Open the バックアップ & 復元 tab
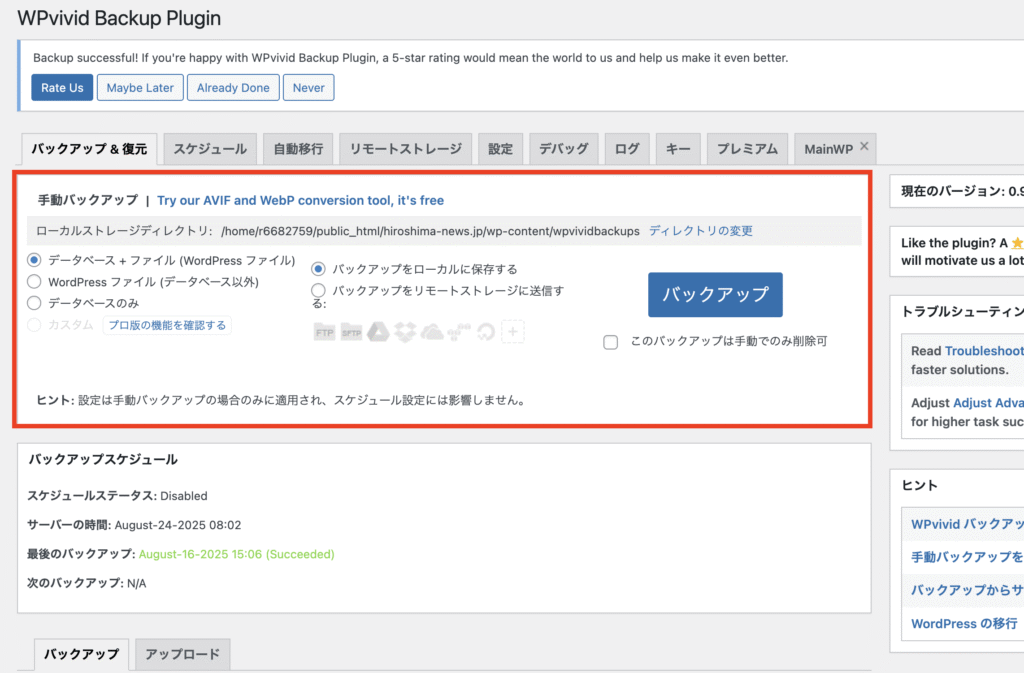The image size is (1024, 673). (89, 149)
